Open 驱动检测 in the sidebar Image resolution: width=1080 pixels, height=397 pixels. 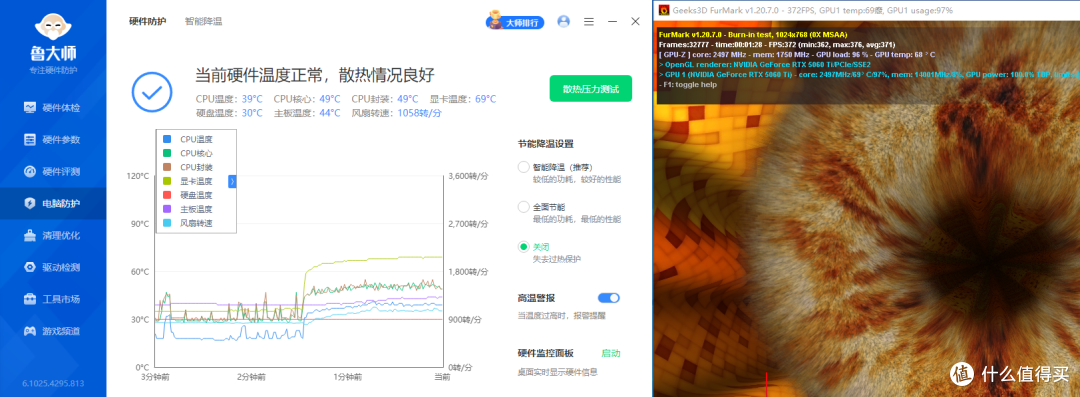pyautogui.click(x=53, y=267)
